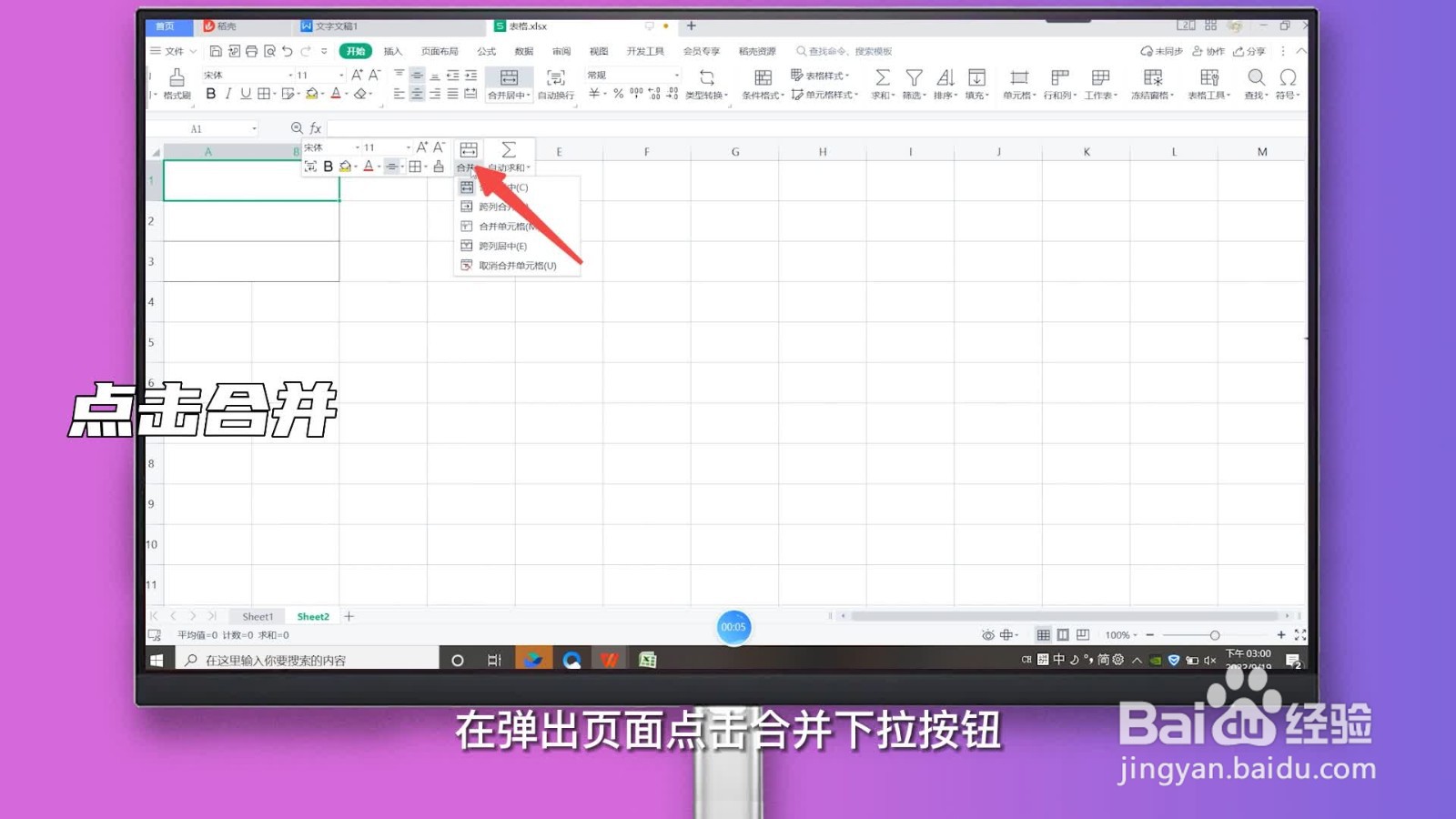This screenshot has height=819, width=1456.
Task: Switch to the 公式 ribbon tab
Action: 487,51
